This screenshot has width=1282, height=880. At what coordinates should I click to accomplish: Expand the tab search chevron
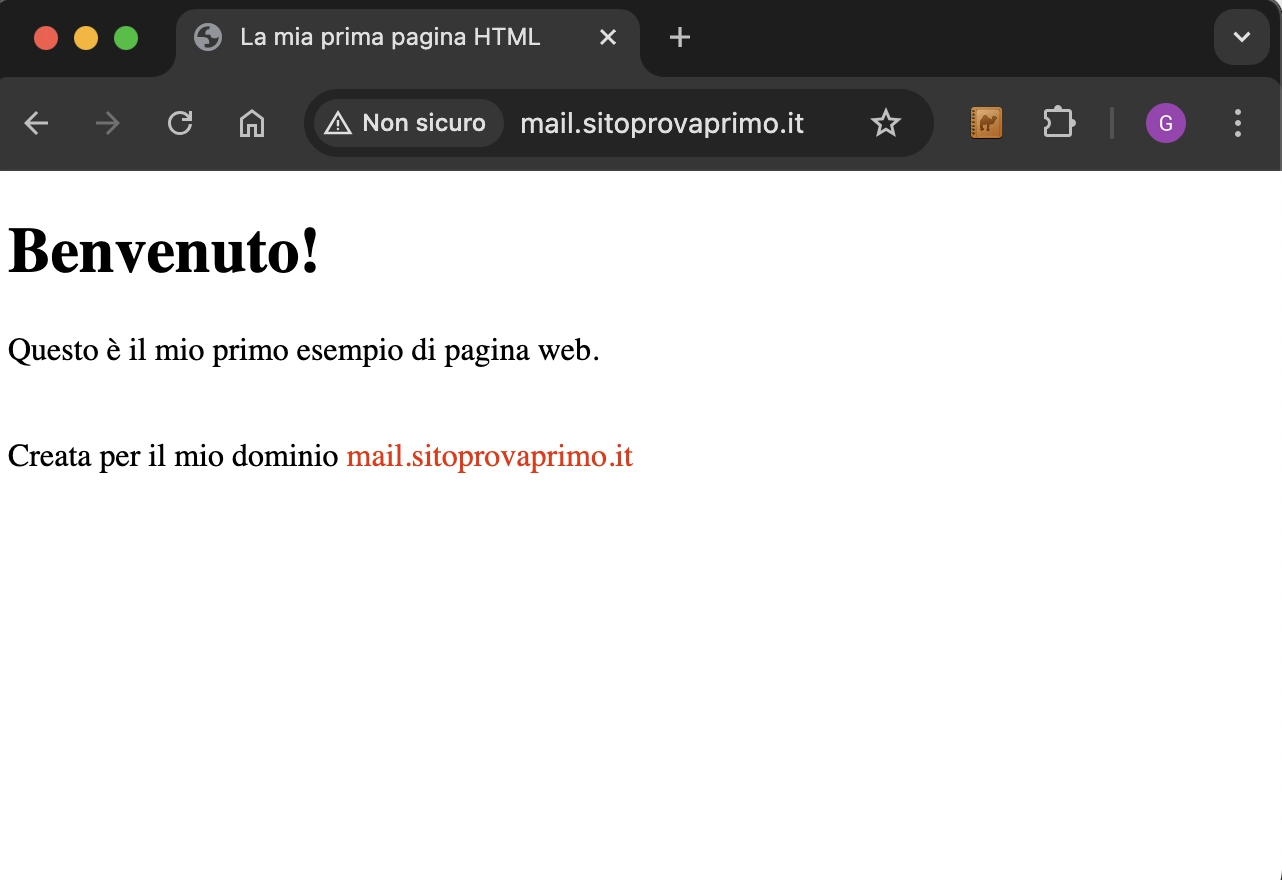[1241, 38]
